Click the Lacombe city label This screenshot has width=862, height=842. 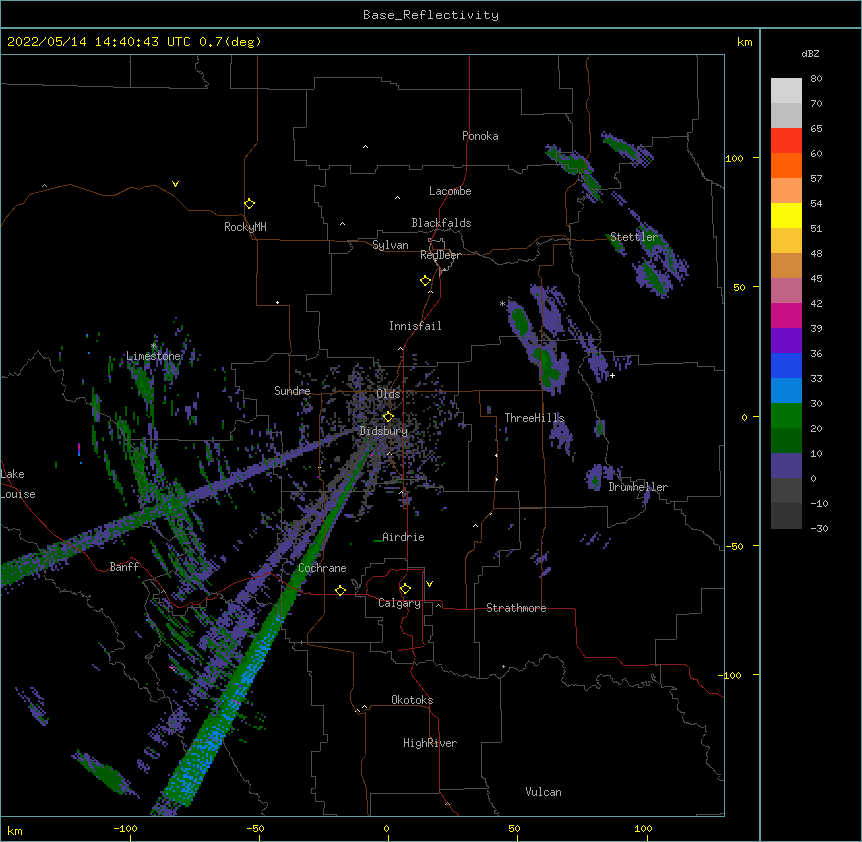450,191
